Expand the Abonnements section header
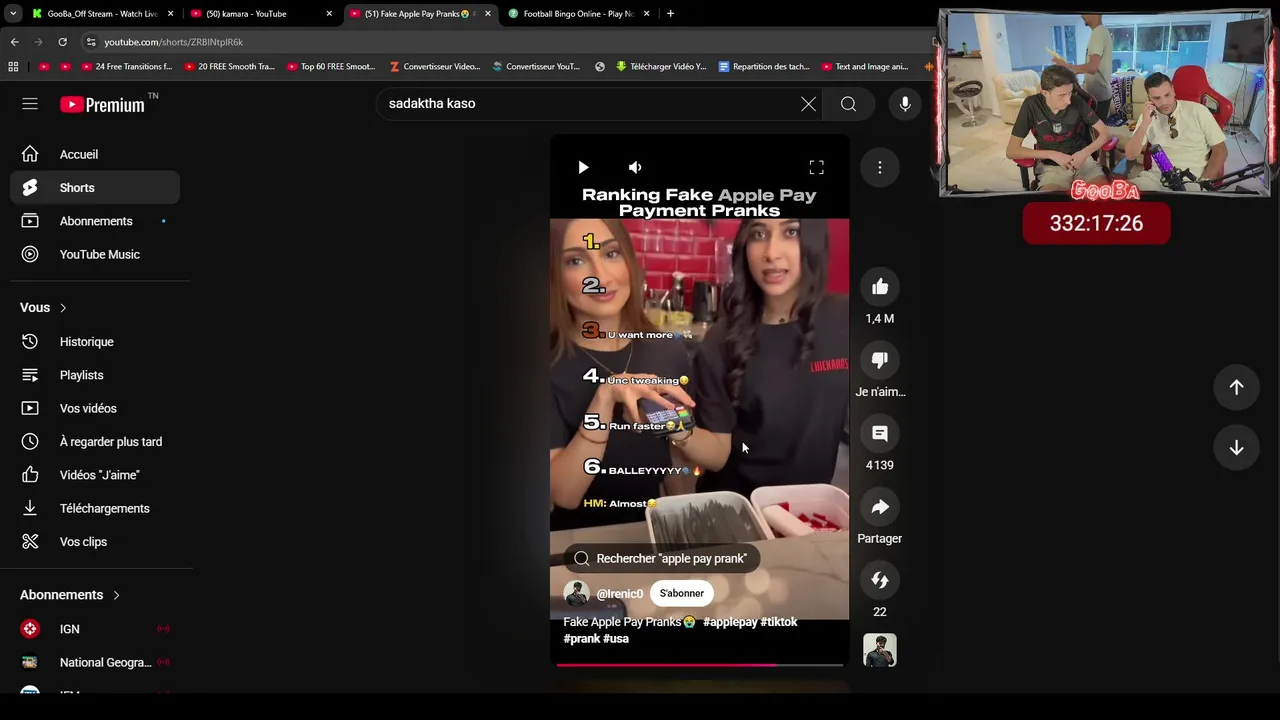Screen dimensions: 1280x720 point(70,595)
